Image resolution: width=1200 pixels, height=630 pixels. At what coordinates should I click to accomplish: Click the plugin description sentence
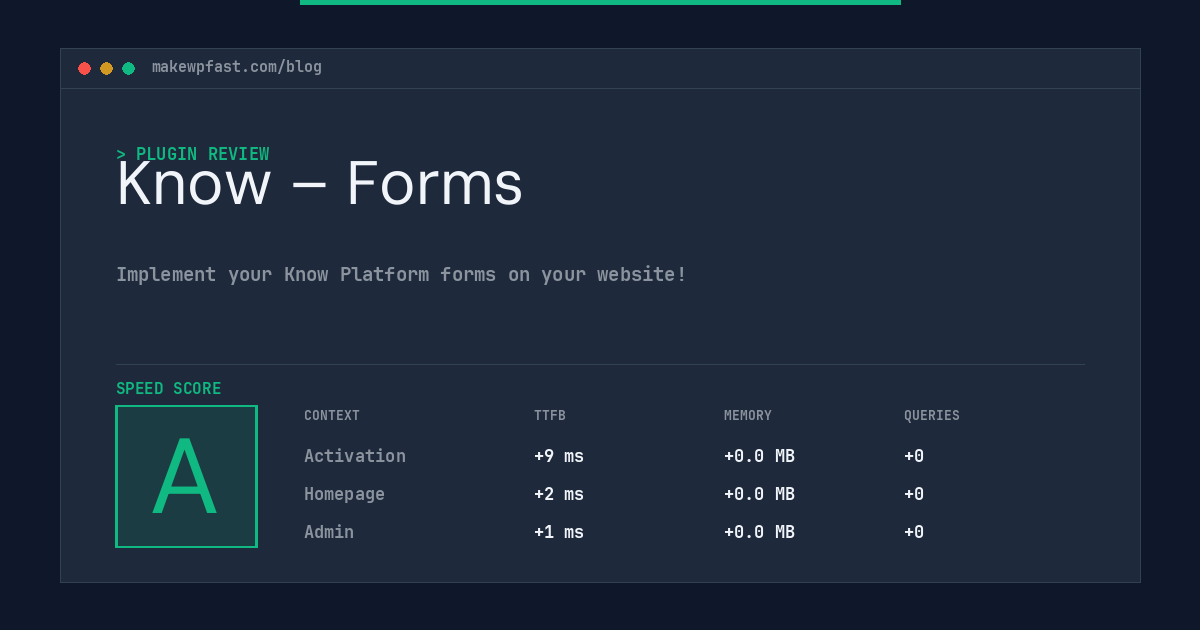(401, 274)
